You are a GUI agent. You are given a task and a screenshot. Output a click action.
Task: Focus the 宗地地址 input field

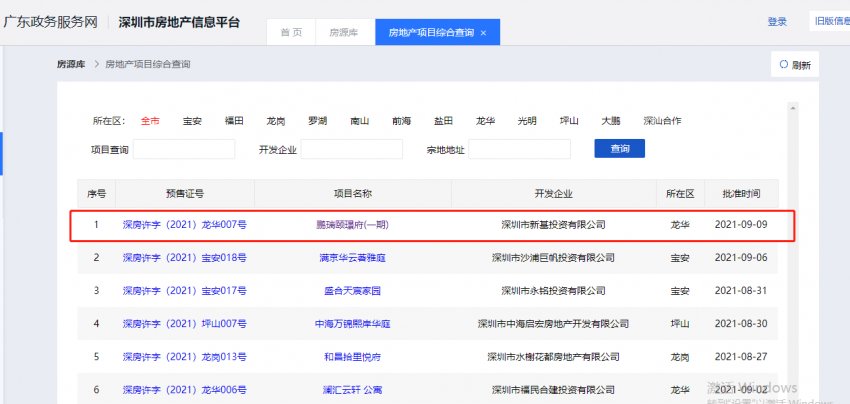coord(519,149)
